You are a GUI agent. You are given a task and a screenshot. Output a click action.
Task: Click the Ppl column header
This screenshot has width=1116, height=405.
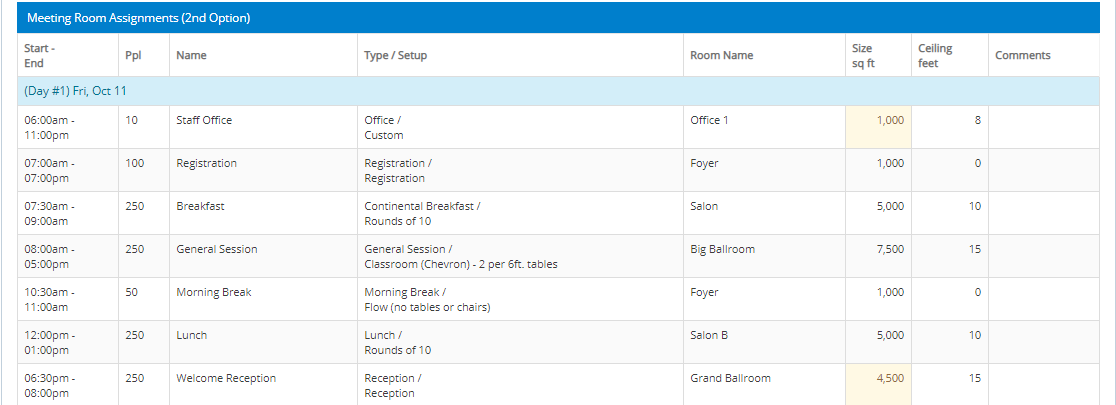[x=133, y=56]
